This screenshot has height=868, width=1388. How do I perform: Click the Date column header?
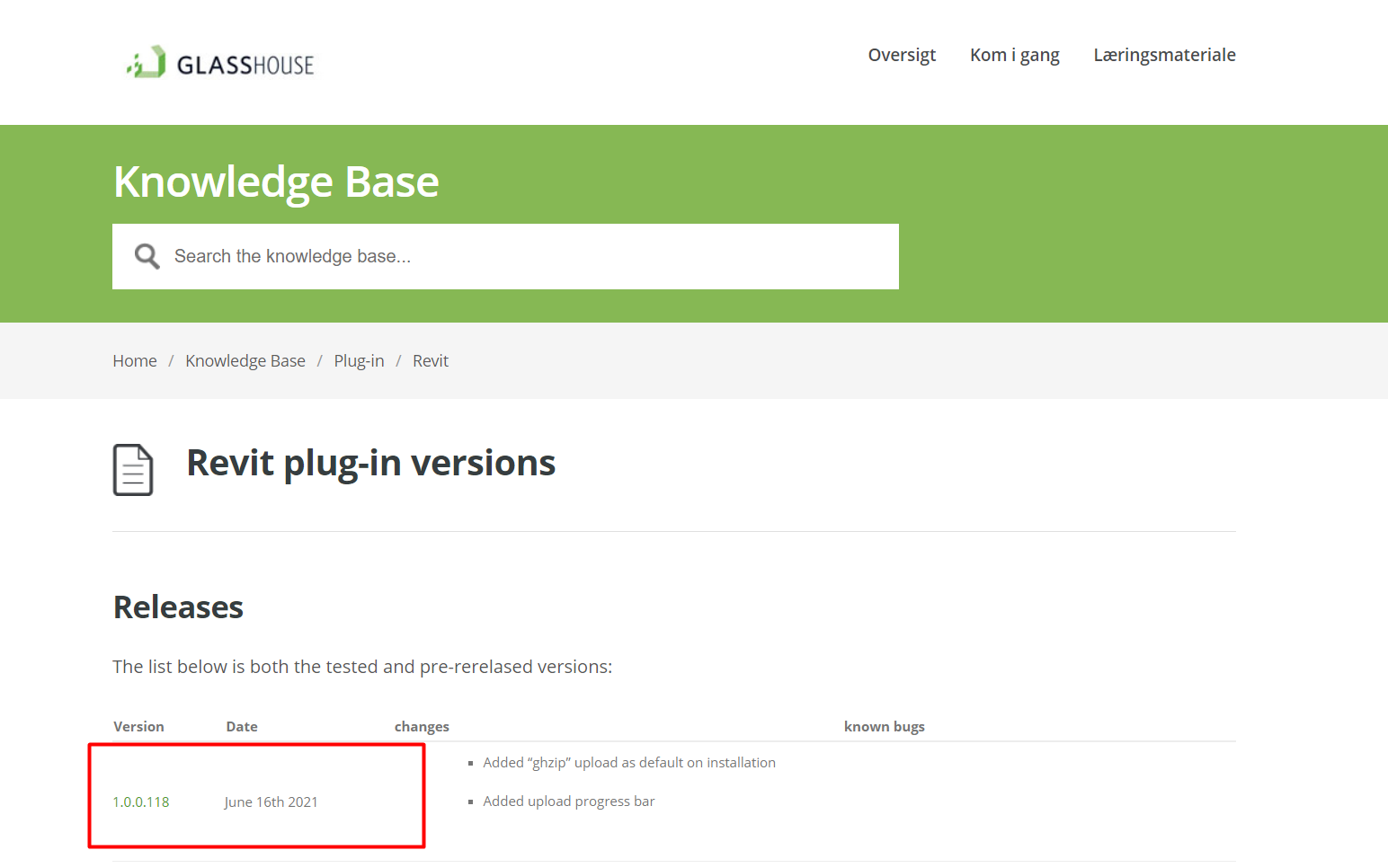(x=242, y=726)
